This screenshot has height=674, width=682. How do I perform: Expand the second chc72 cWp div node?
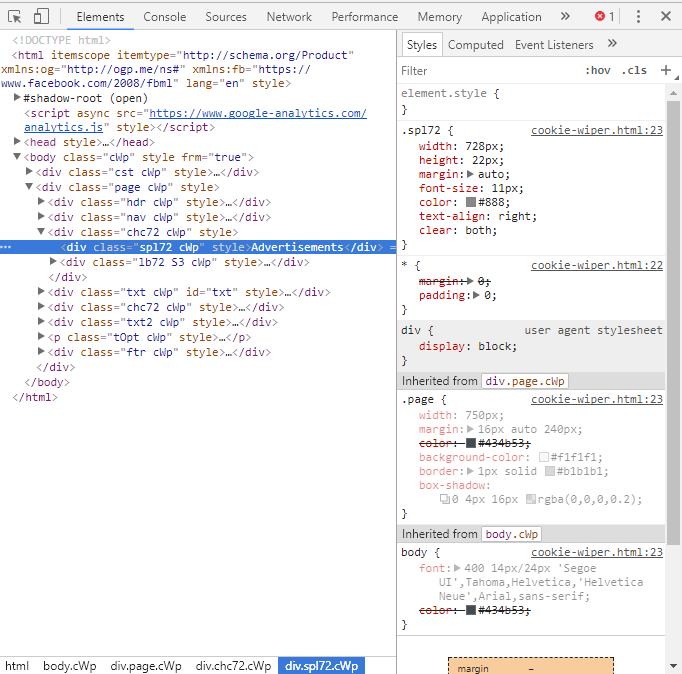[x=41, y=306]
